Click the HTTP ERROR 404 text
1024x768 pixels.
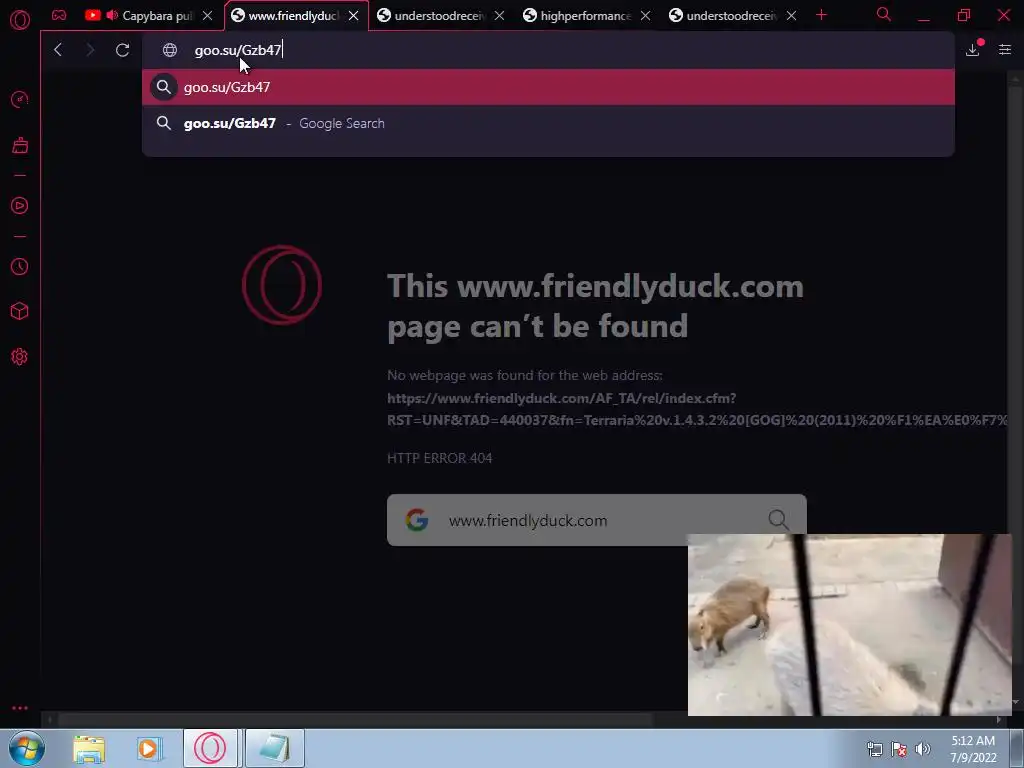440,458
